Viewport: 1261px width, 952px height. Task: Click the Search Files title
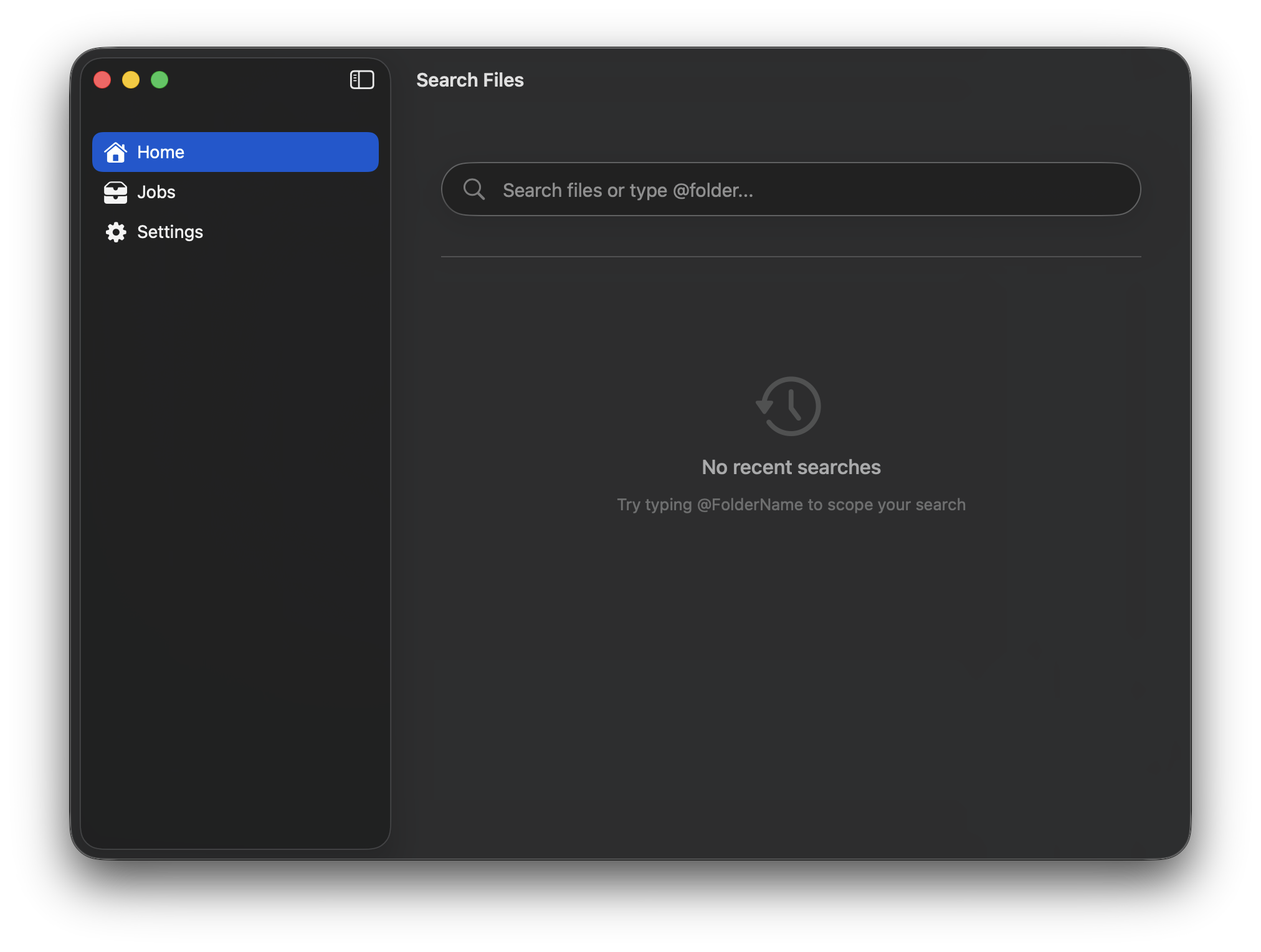pos(470,80)
